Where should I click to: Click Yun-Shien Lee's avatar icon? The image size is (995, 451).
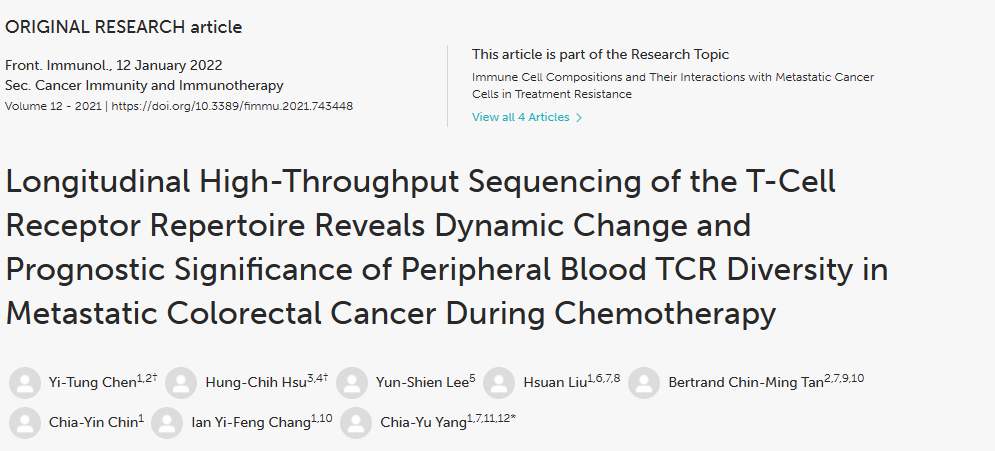pyautogui.click(x=352, y=383)
